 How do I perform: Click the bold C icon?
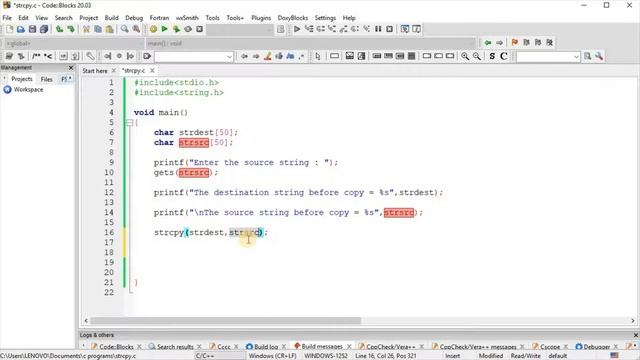click(x=504, y=56)
